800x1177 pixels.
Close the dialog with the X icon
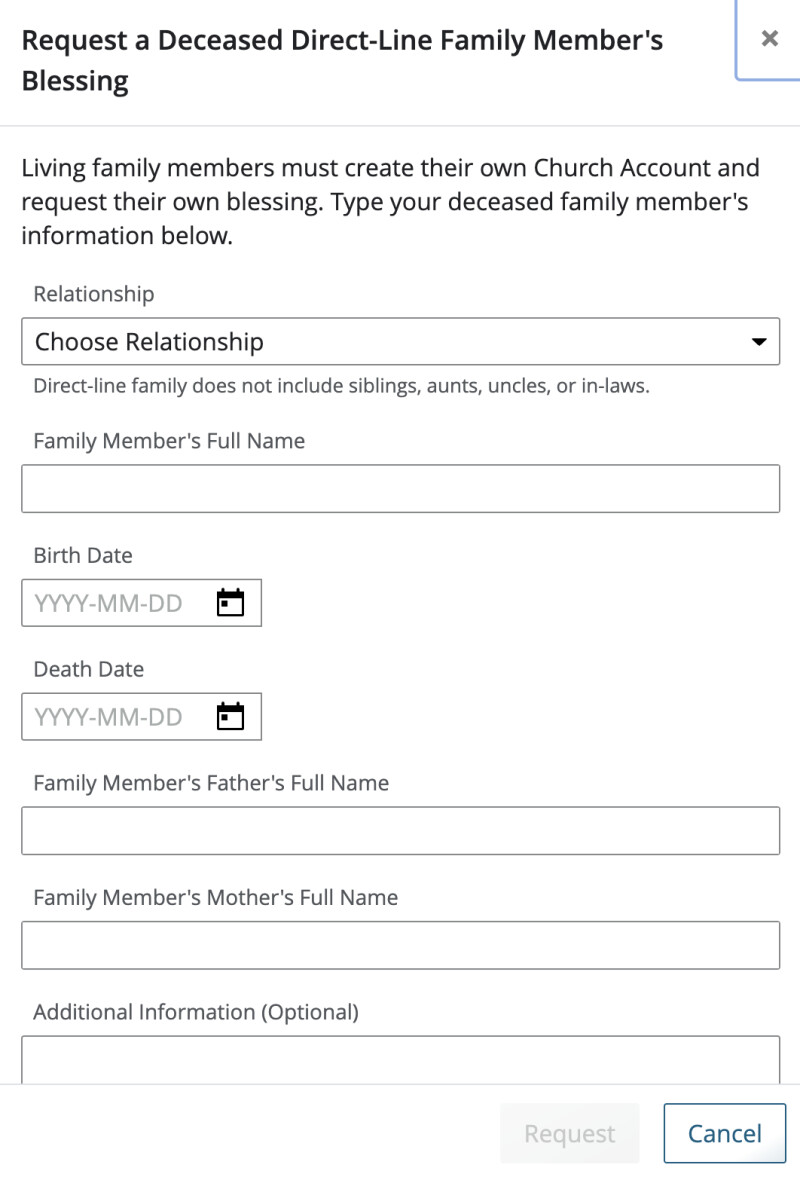click(769, 39)
